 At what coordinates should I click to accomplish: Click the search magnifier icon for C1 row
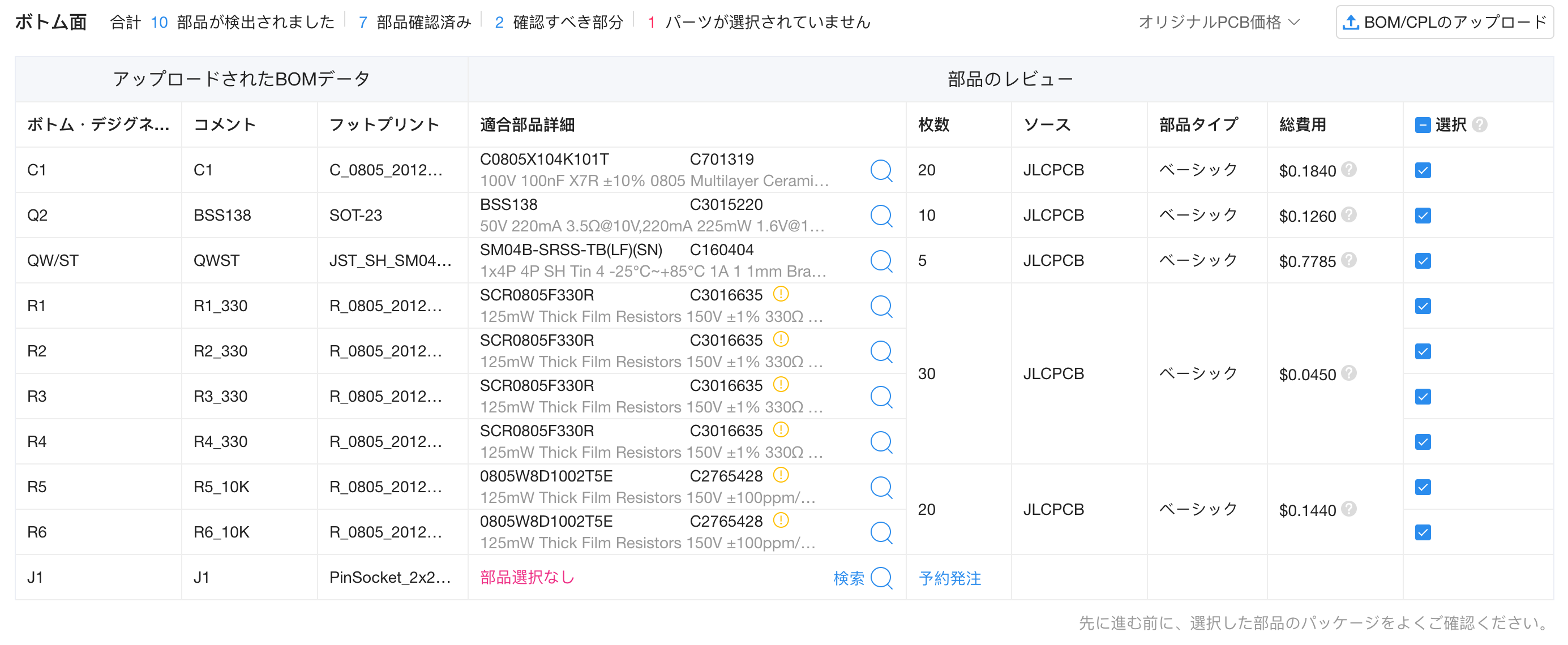click(881, 170)
